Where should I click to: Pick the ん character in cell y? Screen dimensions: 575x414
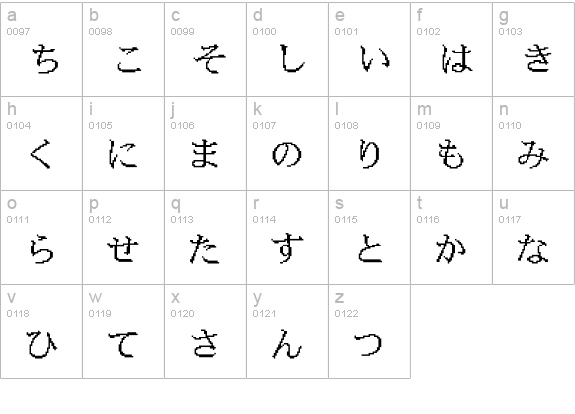287,343
